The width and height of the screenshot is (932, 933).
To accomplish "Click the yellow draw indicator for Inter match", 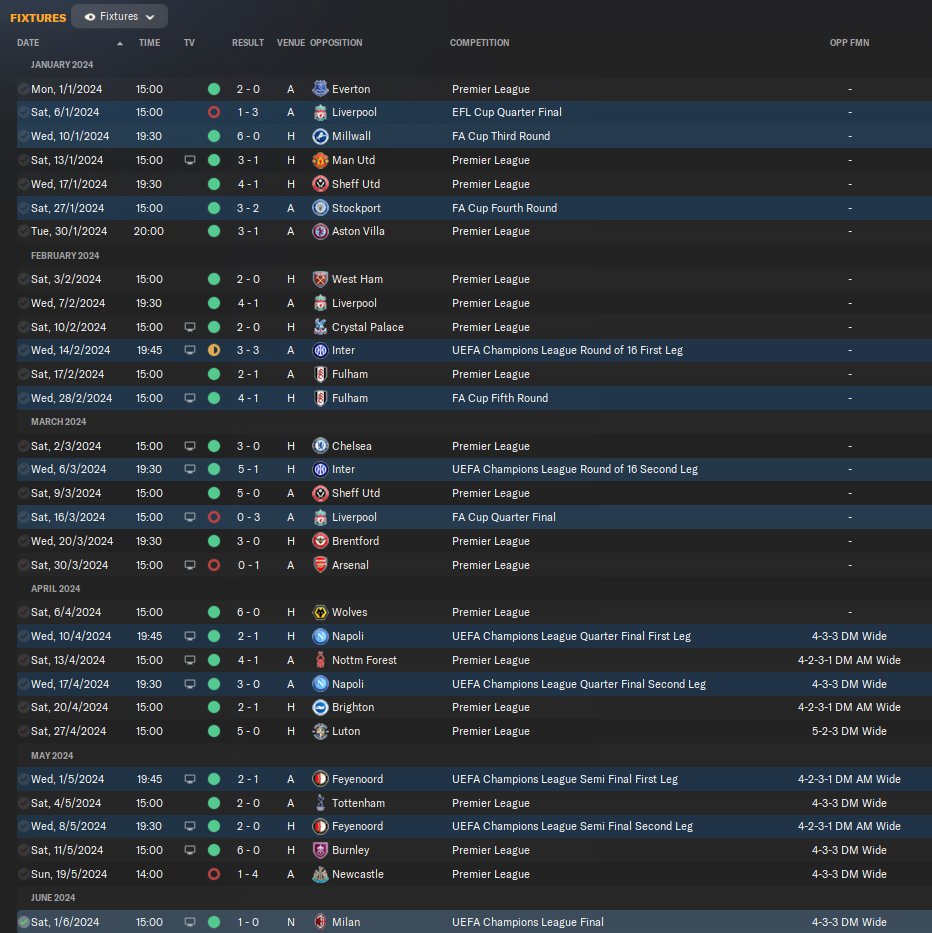I will (214, 350).
